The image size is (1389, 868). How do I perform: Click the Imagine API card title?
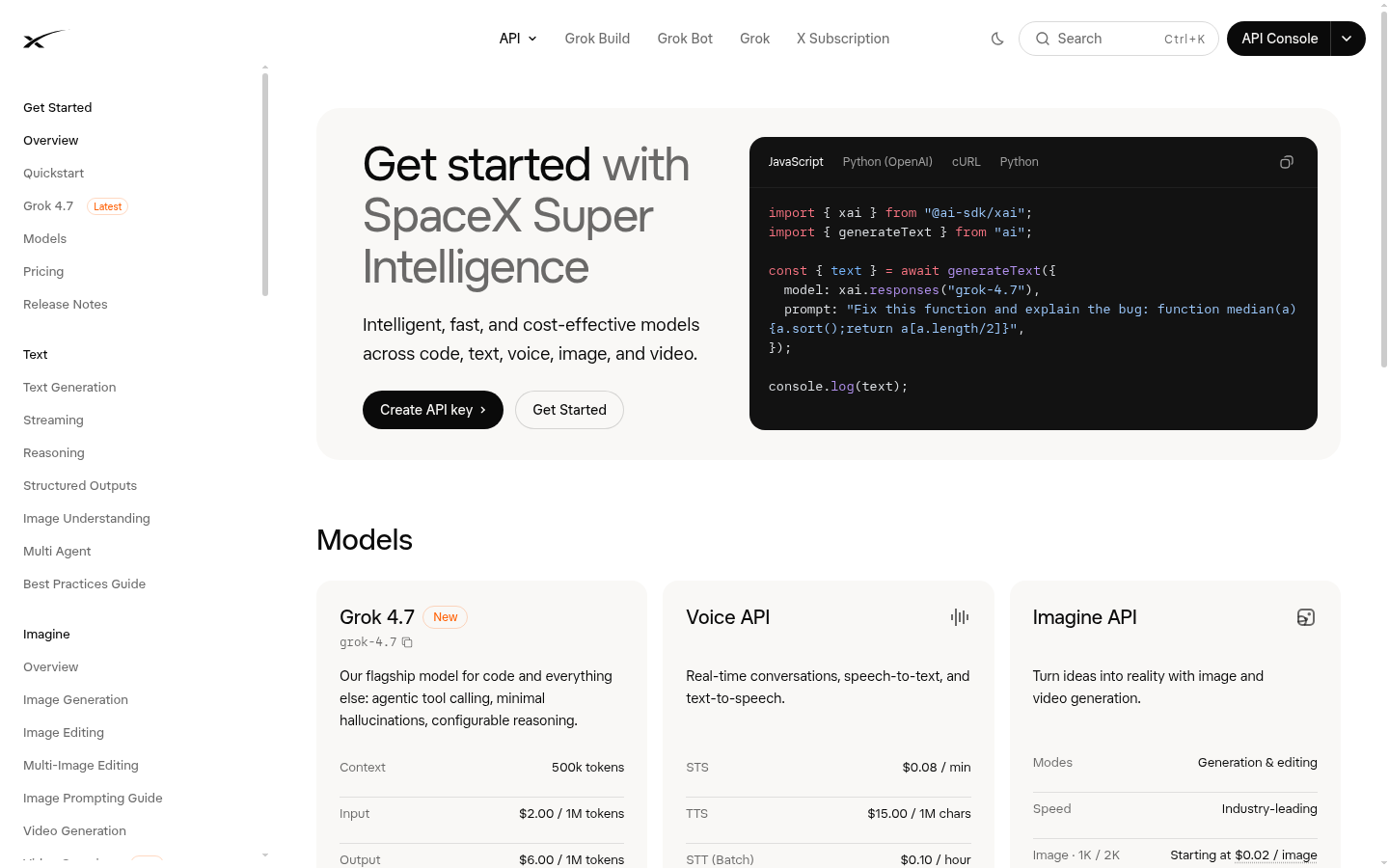click(x=1084, y=617)
